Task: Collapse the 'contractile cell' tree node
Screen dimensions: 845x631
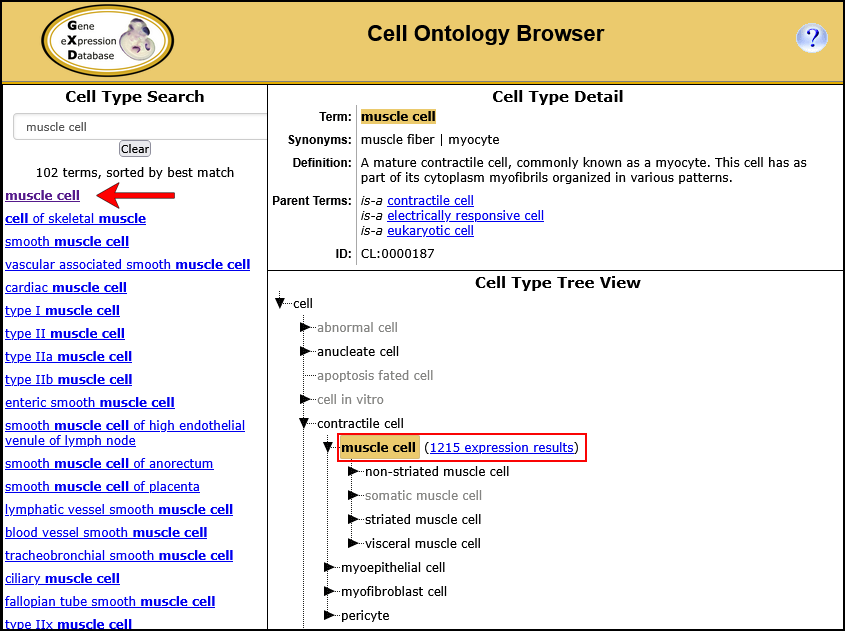Action: (x=306, y=424)
